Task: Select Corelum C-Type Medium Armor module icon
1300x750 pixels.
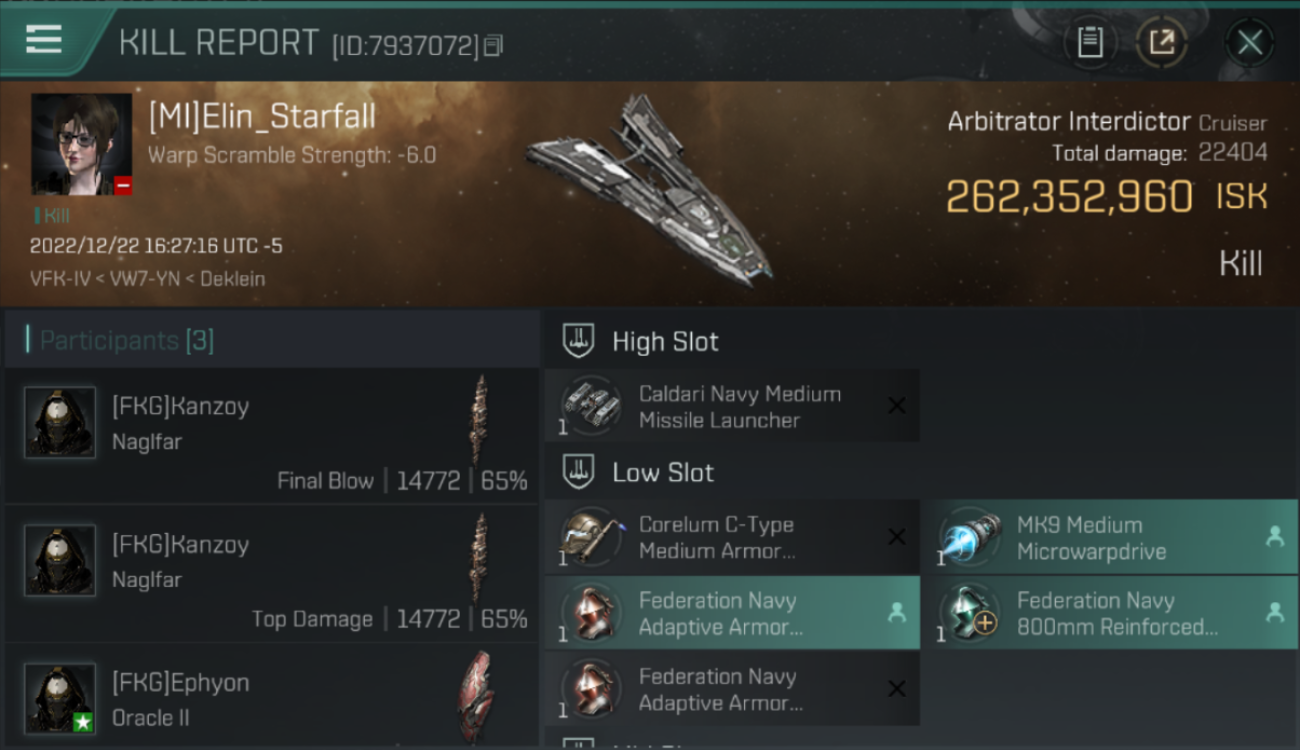Action: pos(590,537)
